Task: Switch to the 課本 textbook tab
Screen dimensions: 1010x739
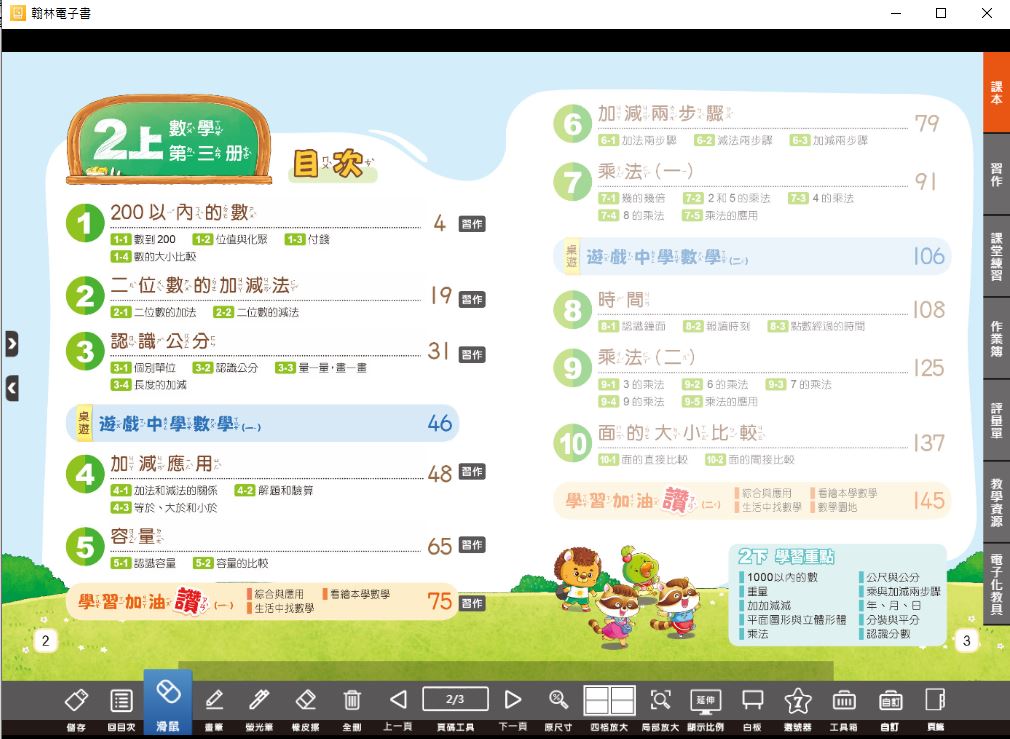Action: coord(996,93)
